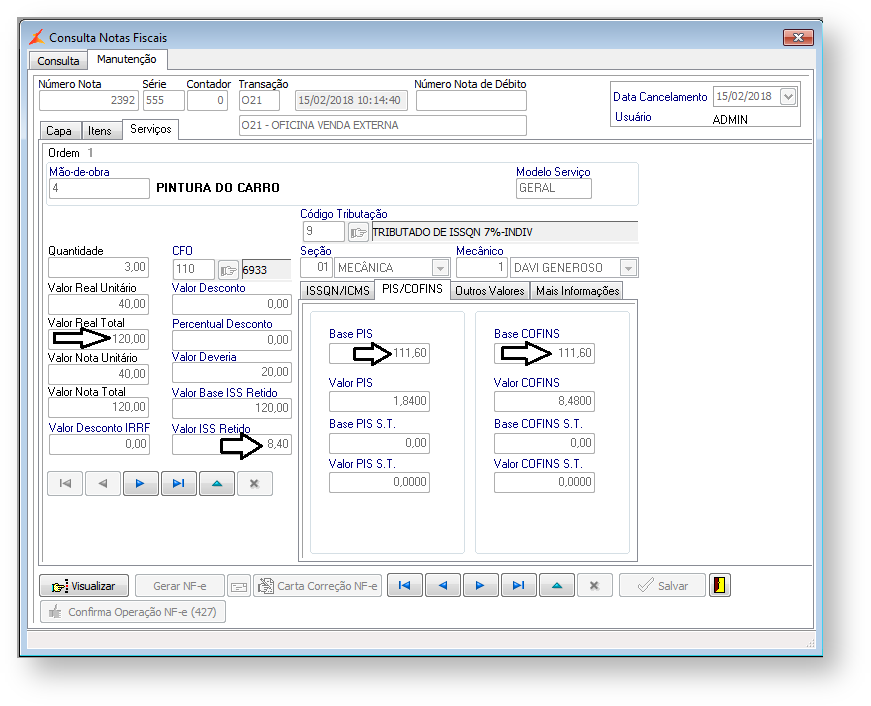The width and height of the screenshot is (871, 706).
Task: Click the Número Nota de Débito field
Action: tap(470, 100)
